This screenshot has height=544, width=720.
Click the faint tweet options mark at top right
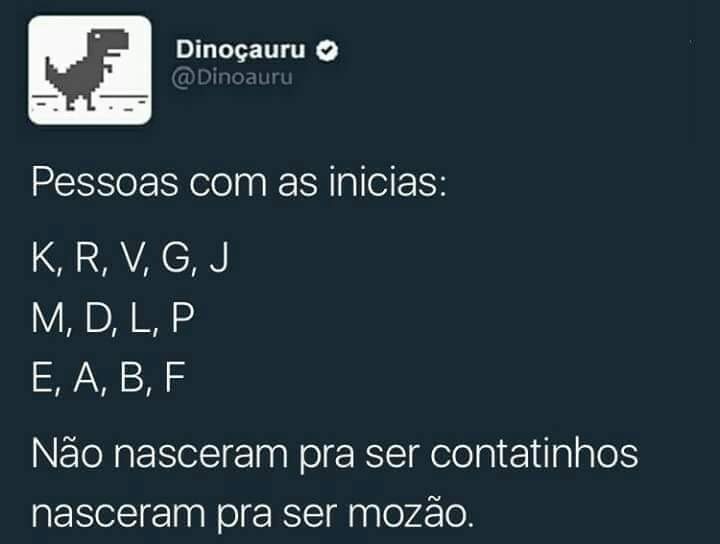click(692, 43)
